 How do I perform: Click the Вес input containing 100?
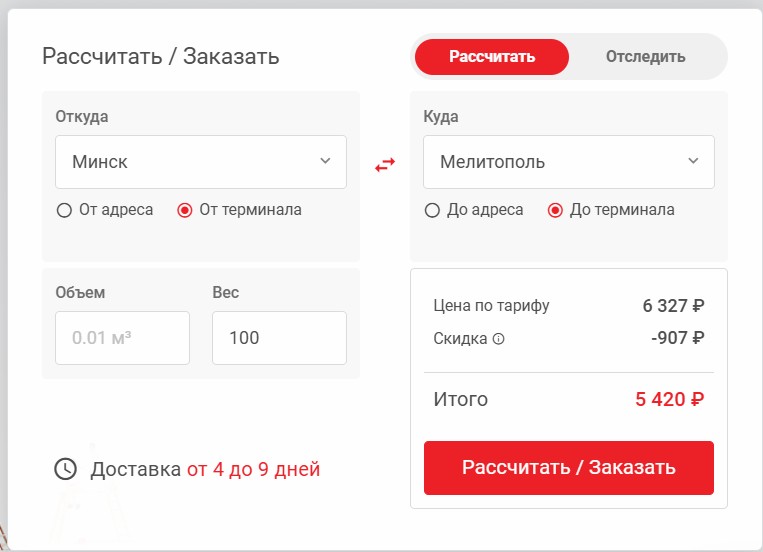coord(279,338)
